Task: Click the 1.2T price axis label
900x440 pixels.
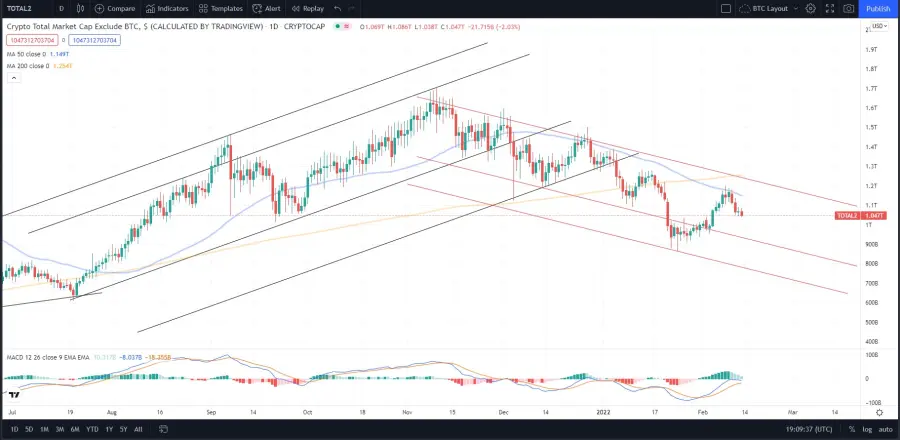Action: click(x=872, y=186)
